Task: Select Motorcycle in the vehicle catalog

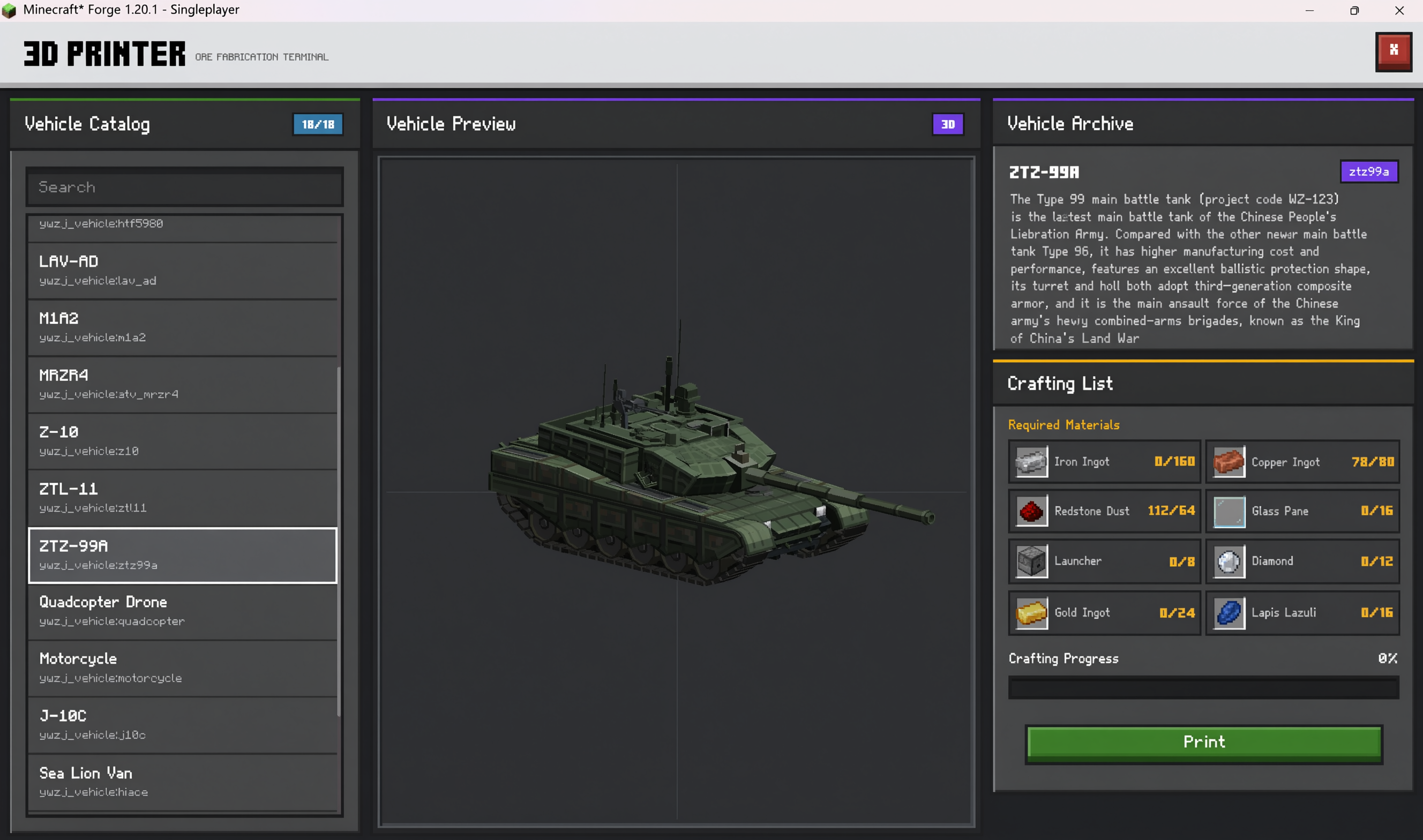Action: (x=183, y=669)
